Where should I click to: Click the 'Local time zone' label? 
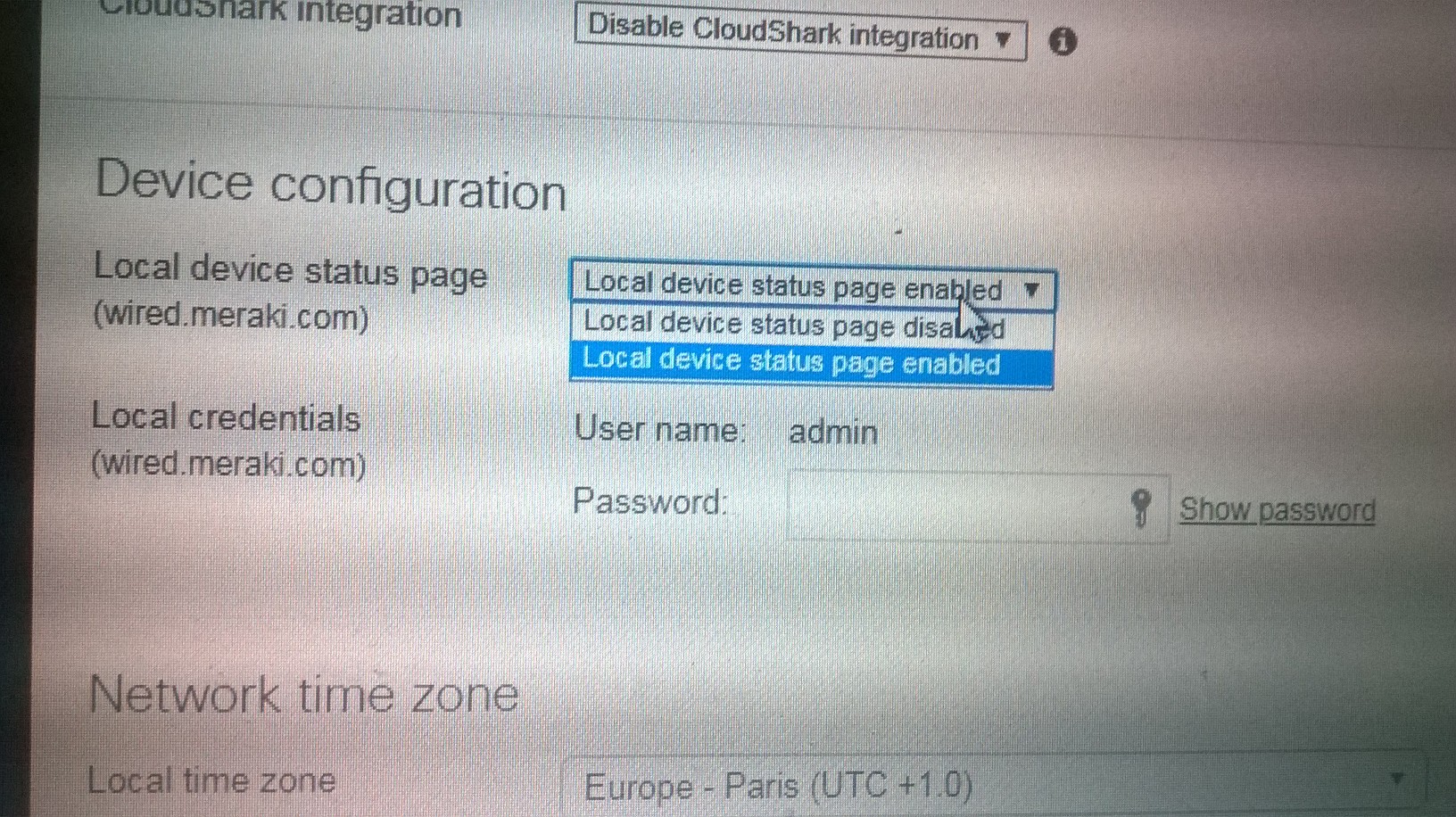pyautogui.click(x=211, y=780)
